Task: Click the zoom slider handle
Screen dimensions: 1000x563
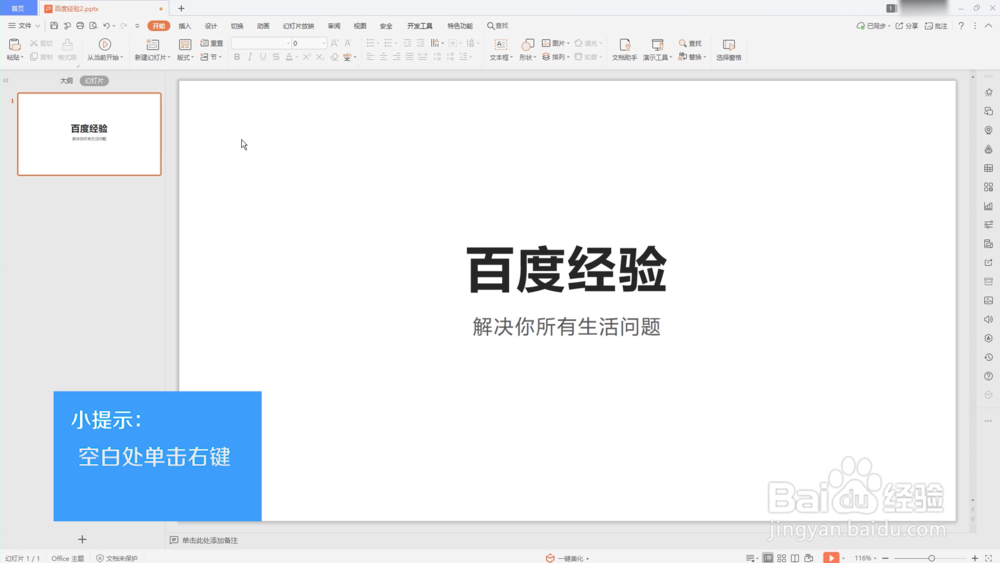Action: pyautogui.click(x=931, y=558)
